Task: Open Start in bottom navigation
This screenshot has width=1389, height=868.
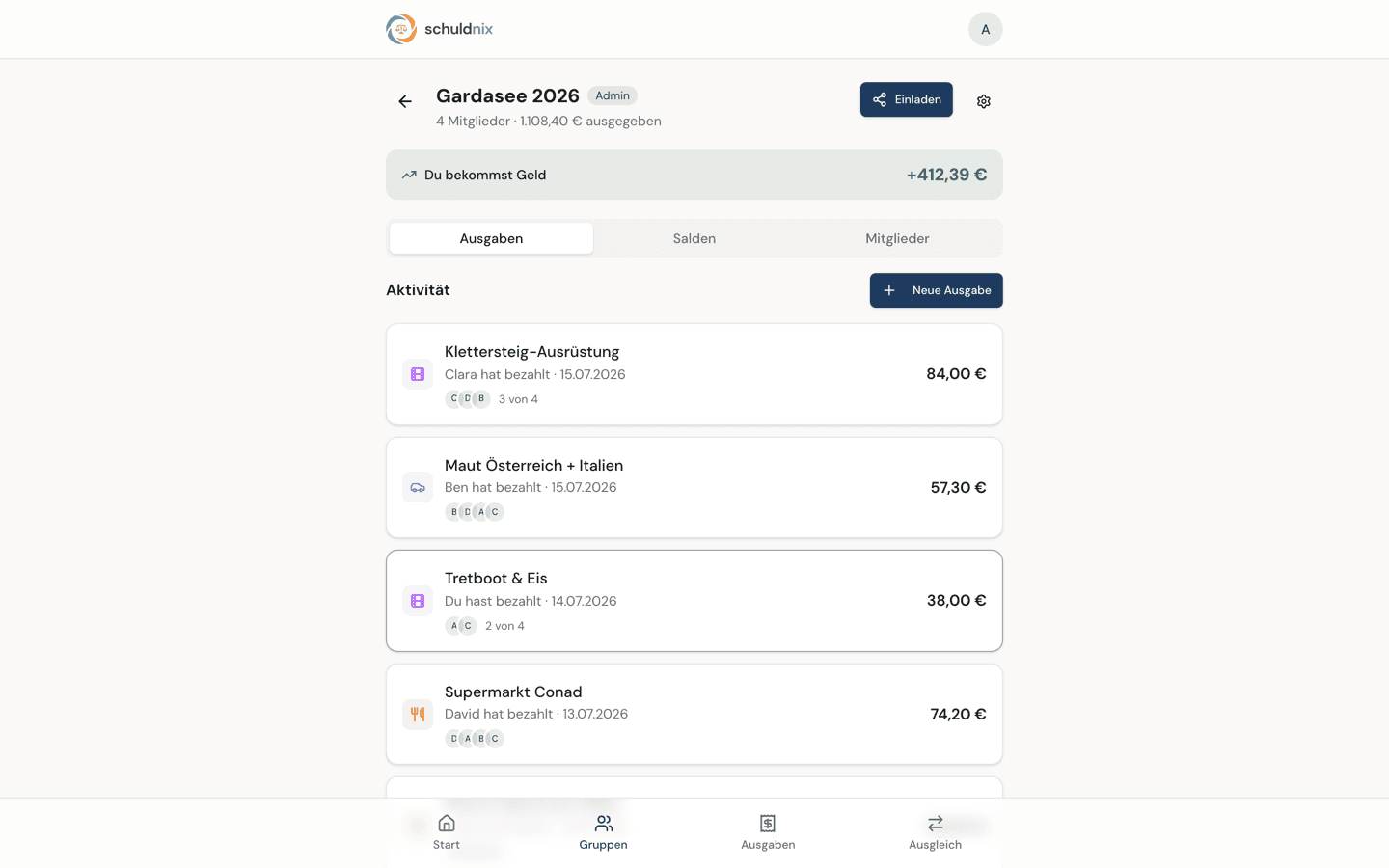Action: coord(447,832)
